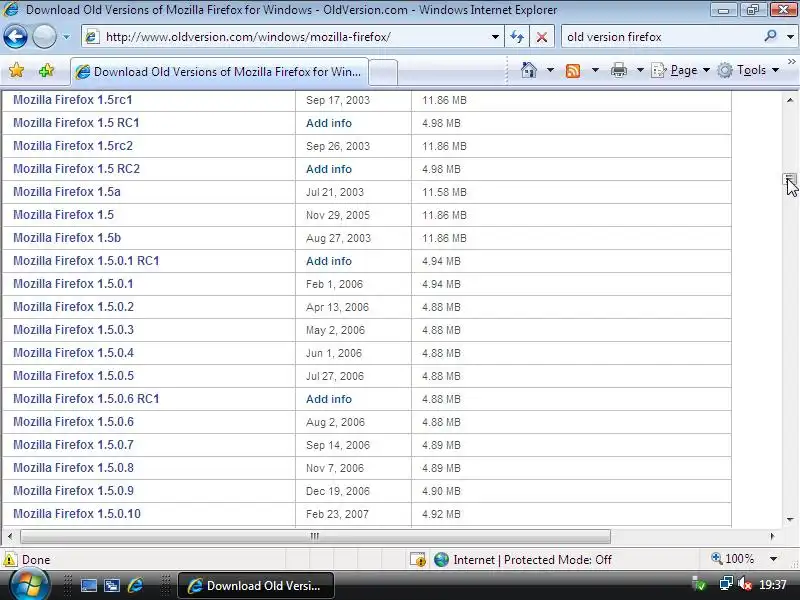Open the Tools menu
Screen dimensions: 800x600
[x=748, y=70]
